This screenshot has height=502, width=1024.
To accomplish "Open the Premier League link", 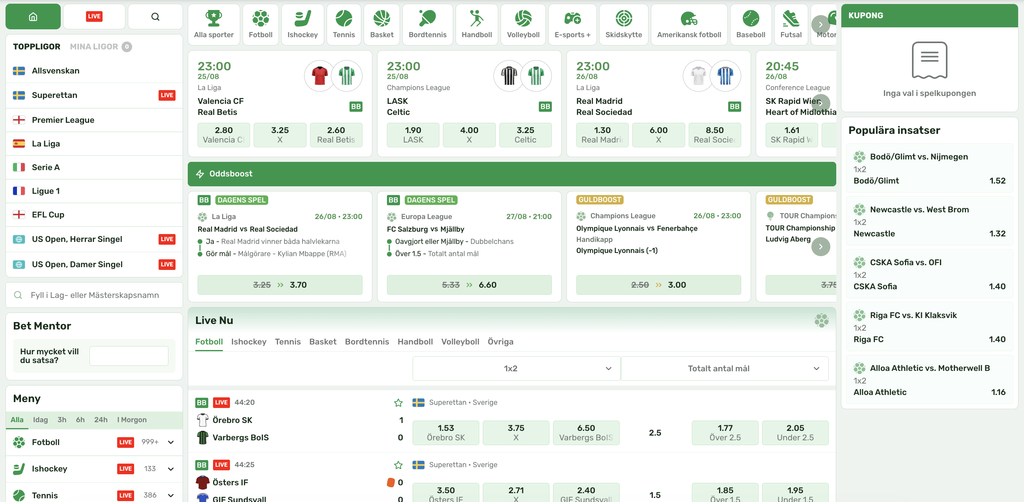I will [63, 120].
